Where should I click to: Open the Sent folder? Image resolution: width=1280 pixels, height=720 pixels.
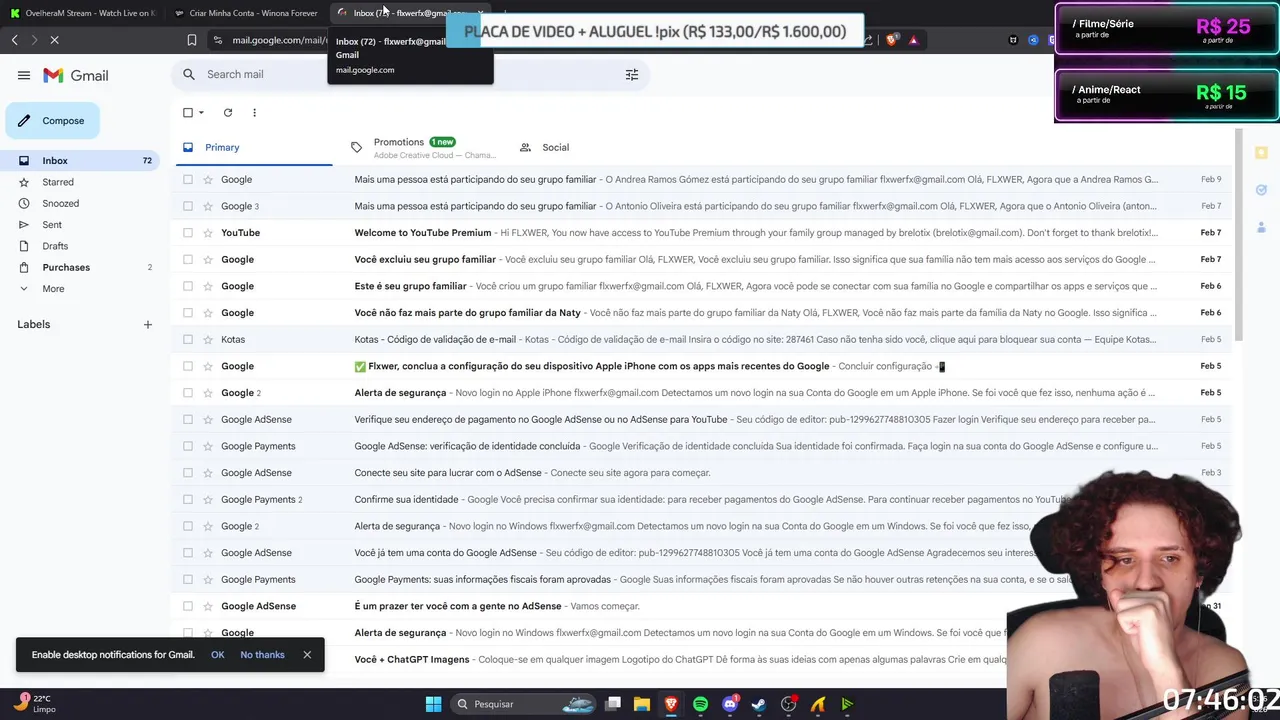pyautogui.click(x=52, y=225)
